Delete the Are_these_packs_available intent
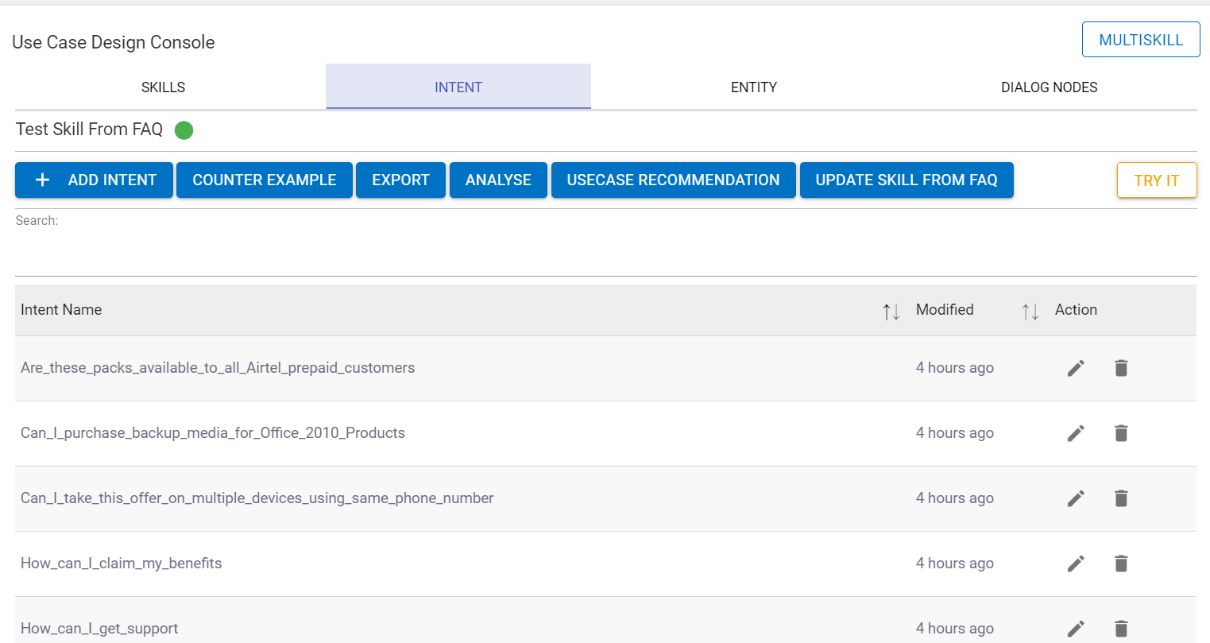Viewport: 1210px width, 643px height. (1121, 368)
